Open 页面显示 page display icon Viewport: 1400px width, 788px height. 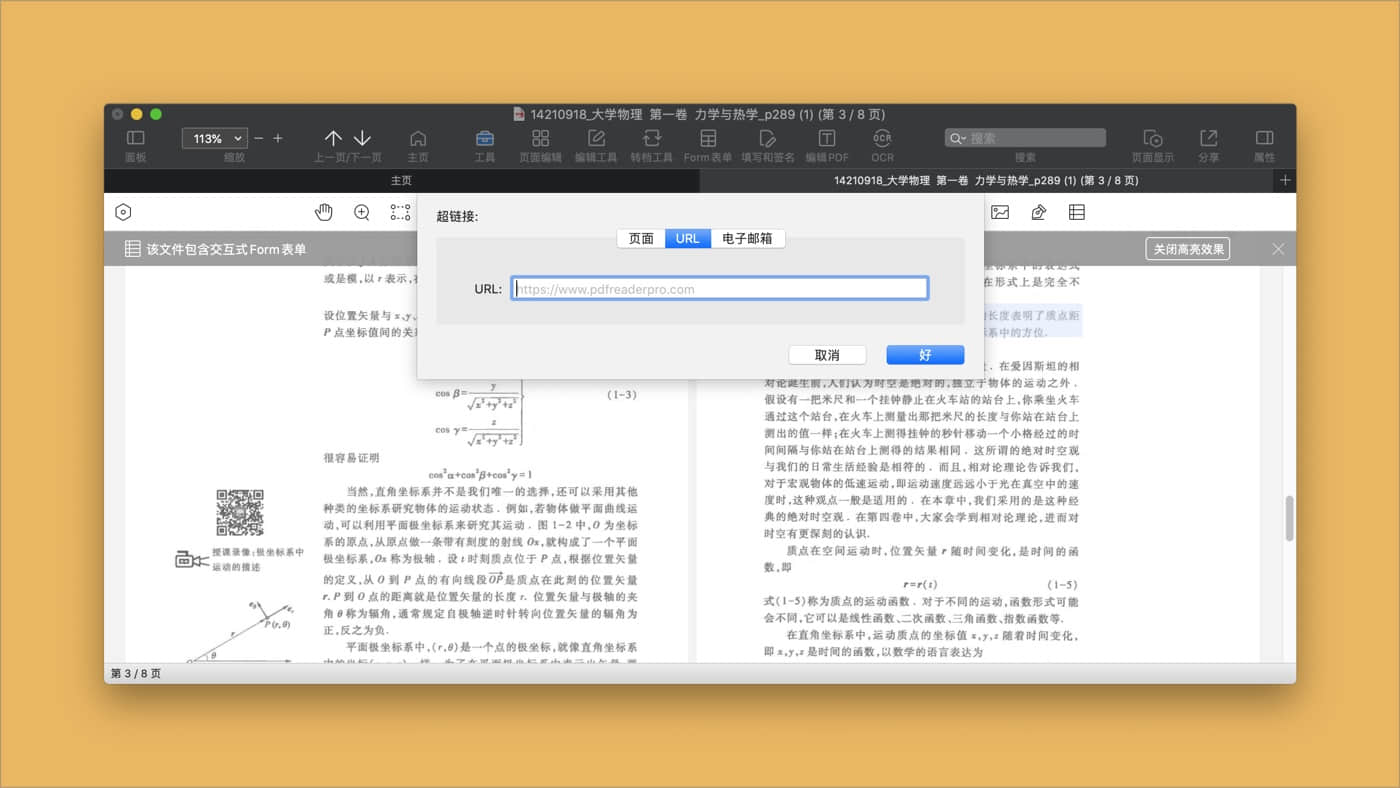click(x=1153, y=138)
